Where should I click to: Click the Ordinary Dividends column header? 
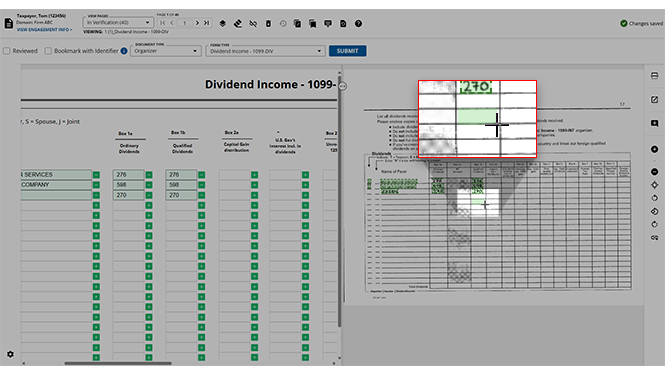pyautogui.click(x=129, y=148)
